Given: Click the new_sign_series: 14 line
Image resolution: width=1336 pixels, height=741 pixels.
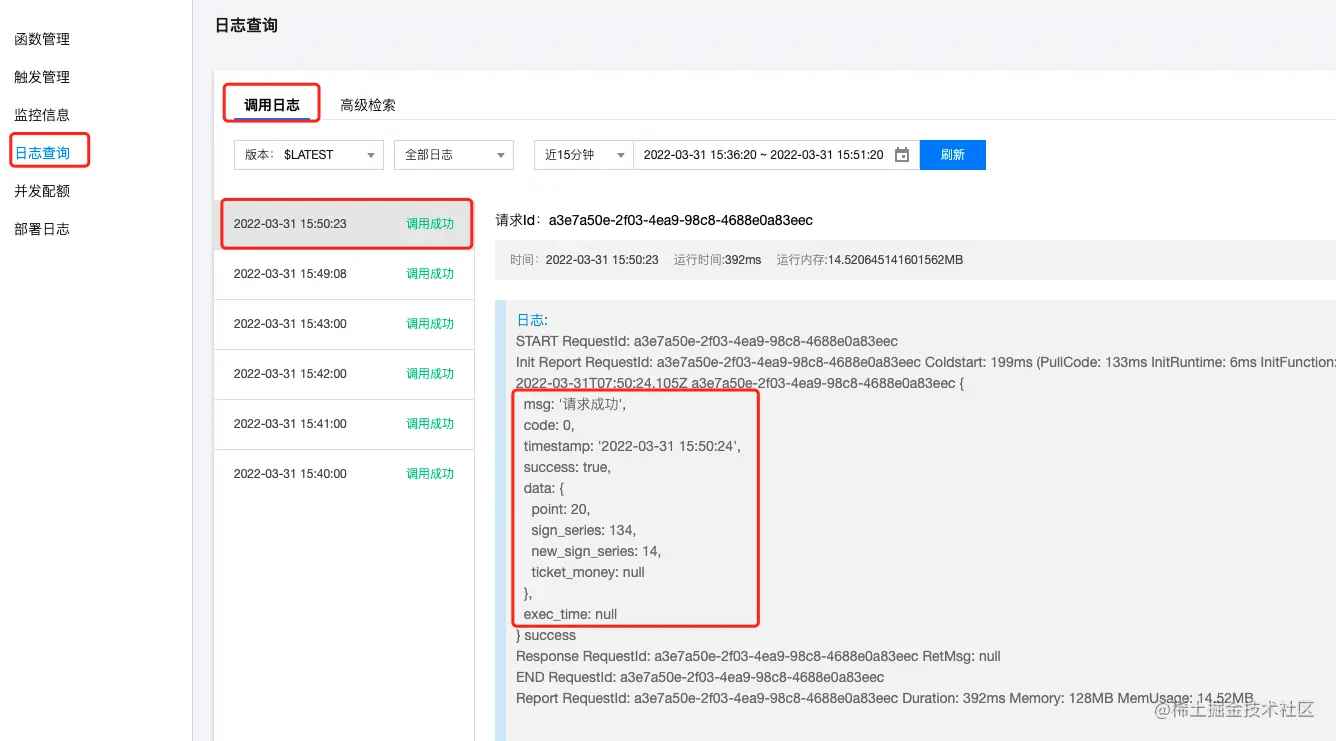Looking at the screenshot, I should [x=596, y=551].
